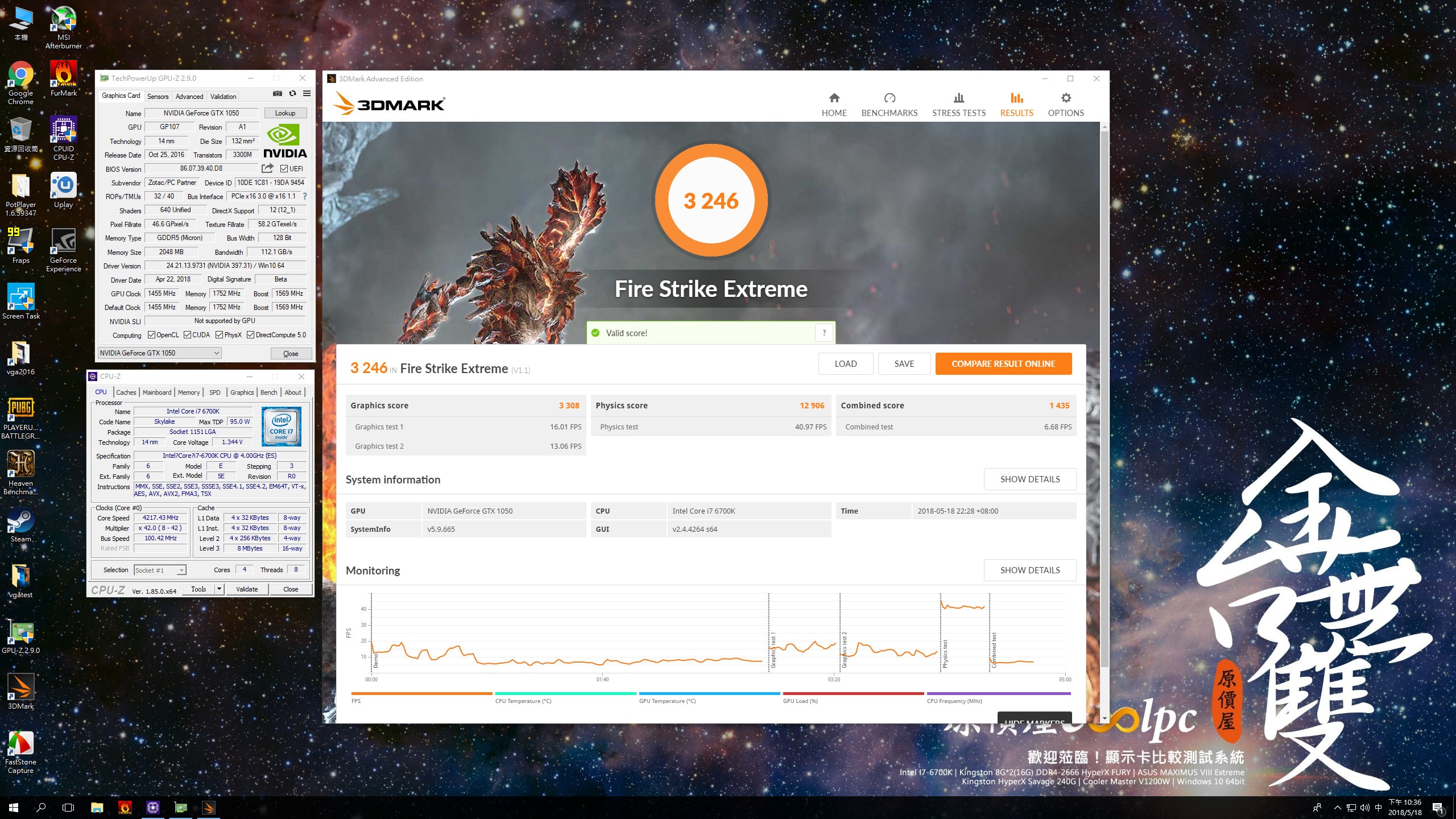This screenshot has width=1456, height=819.
Task: Open 3DMark OPTIONS gear
Action: pos(1065,105)
